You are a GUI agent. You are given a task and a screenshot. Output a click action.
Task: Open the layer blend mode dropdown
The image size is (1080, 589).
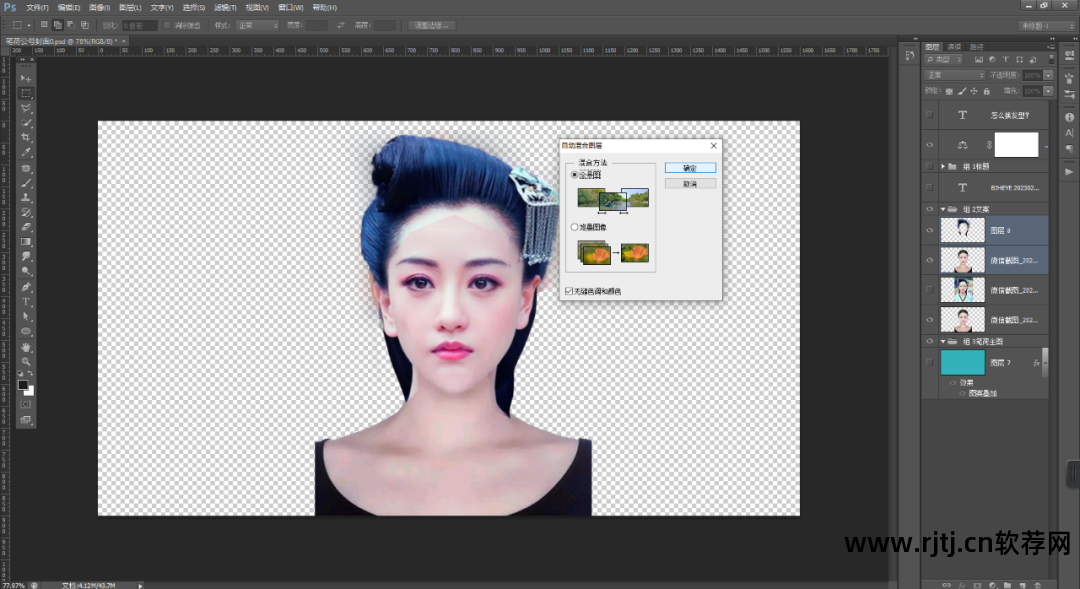pos(955,75)
